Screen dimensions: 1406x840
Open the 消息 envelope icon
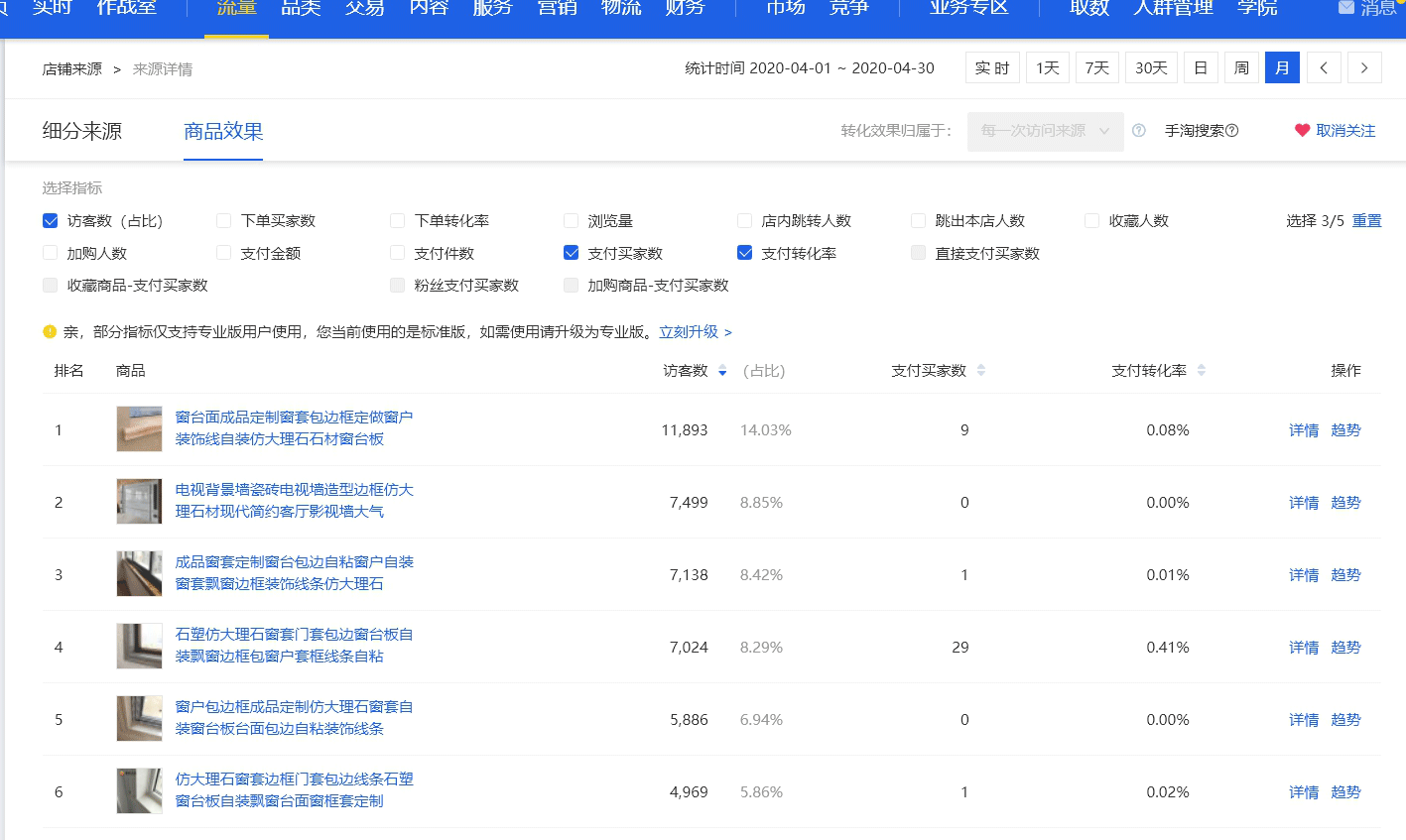(x=1345, y=8)
